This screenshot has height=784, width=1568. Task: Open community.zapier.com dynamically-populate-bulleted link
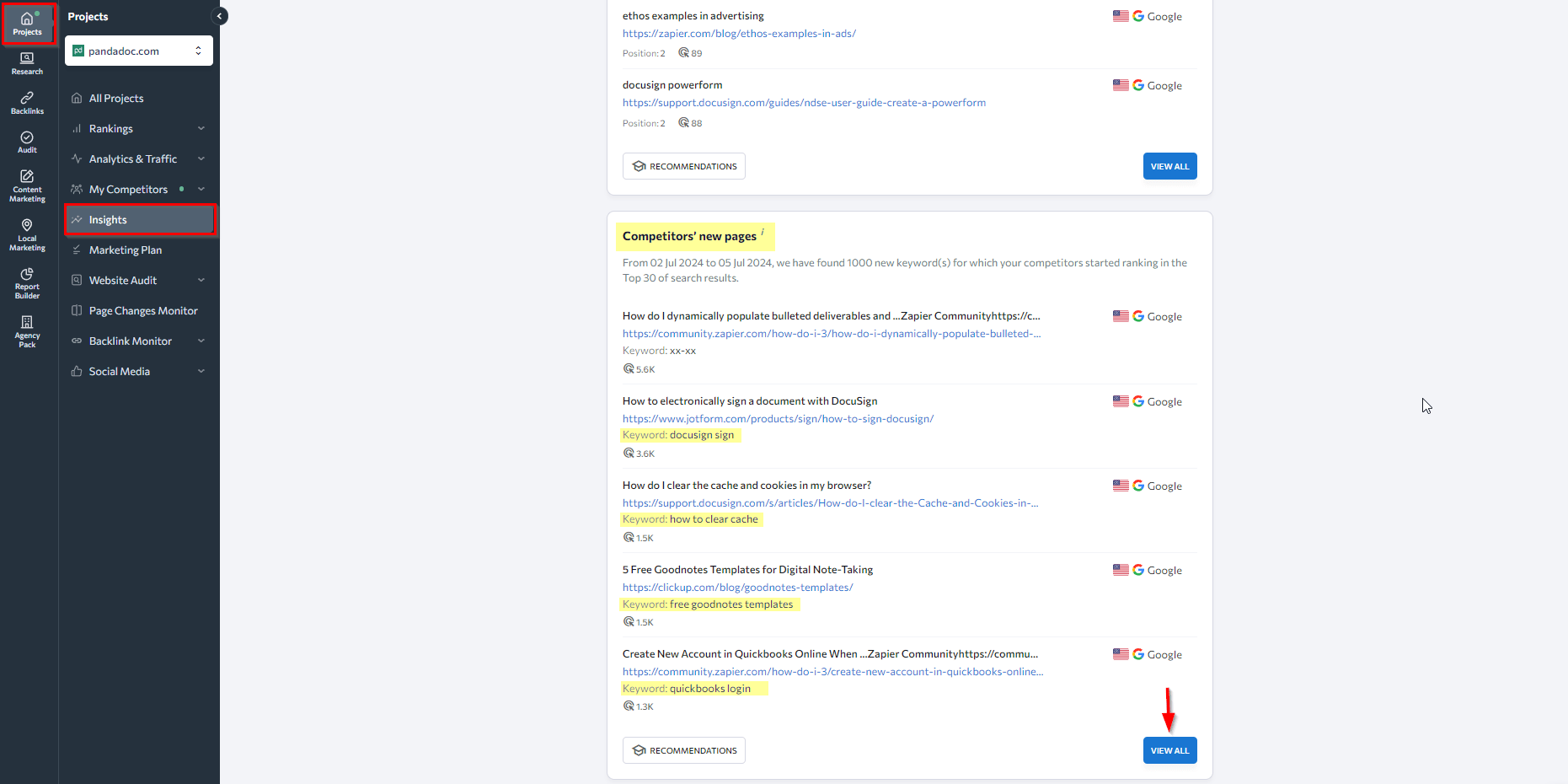832,334
